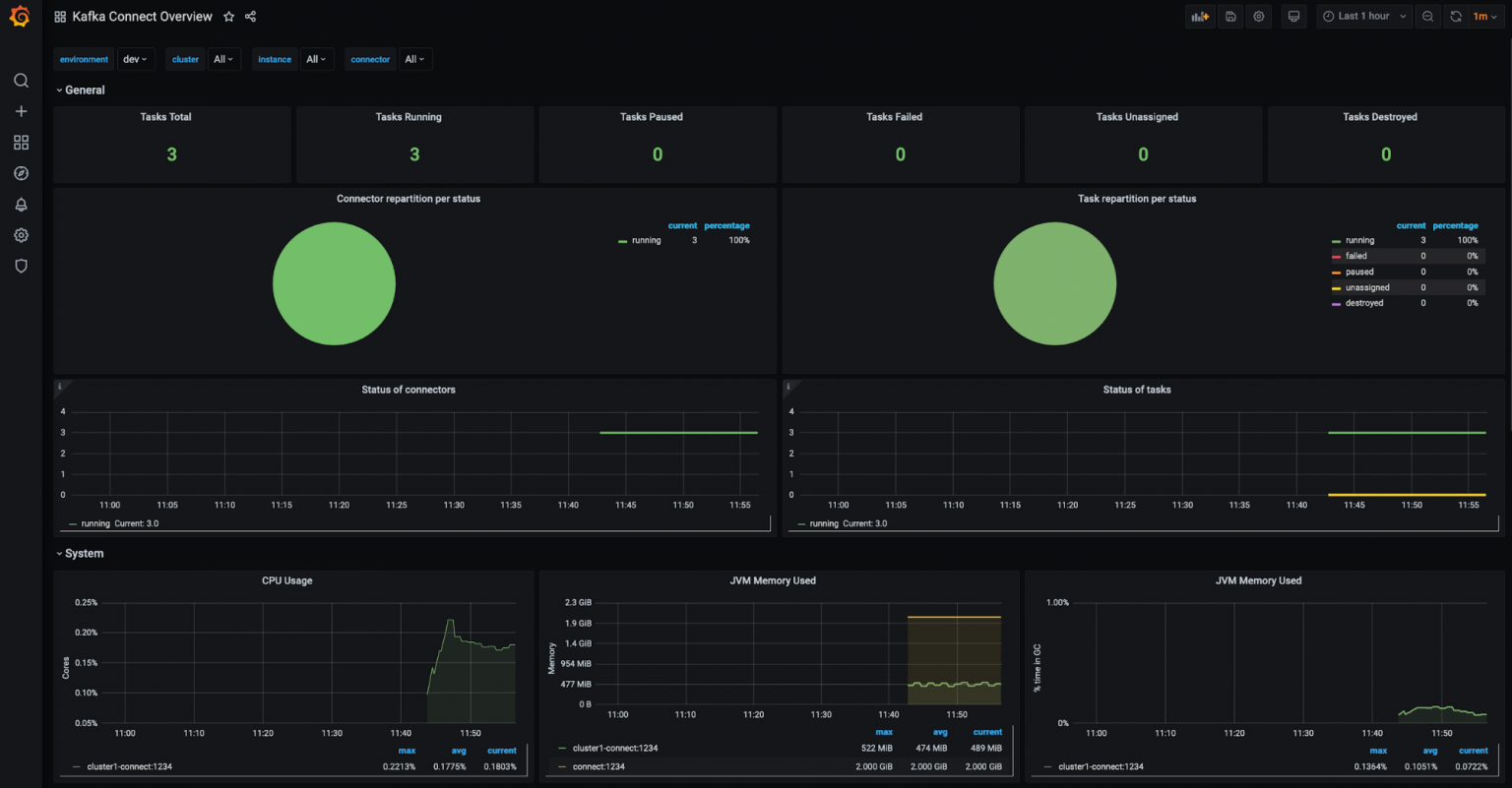Open the Last 1 hour time picker
1512x788 pixels.
pos(1363,17)
